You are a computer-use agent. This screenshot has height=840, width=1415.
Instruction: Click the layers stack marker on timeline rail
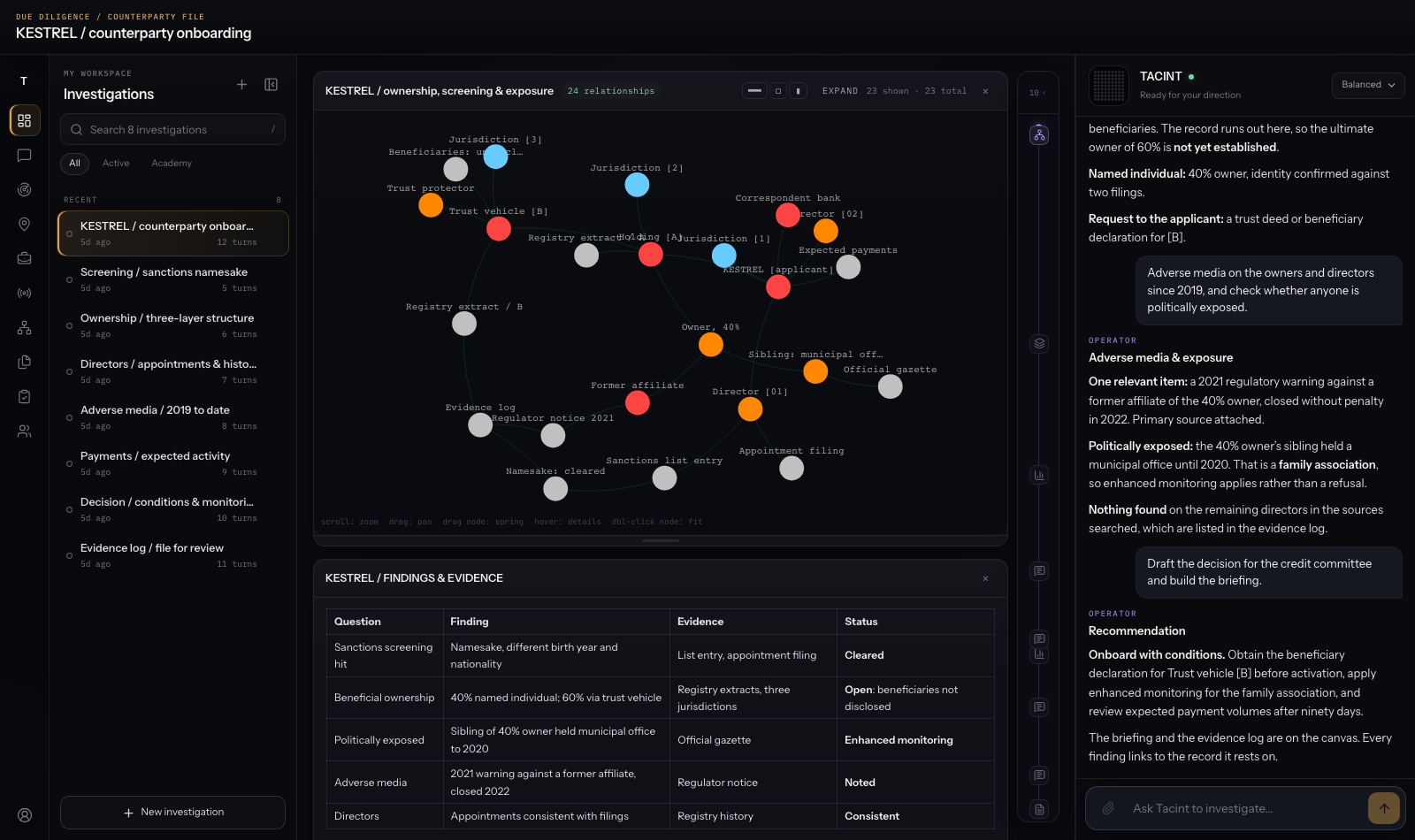point(1039,343)
